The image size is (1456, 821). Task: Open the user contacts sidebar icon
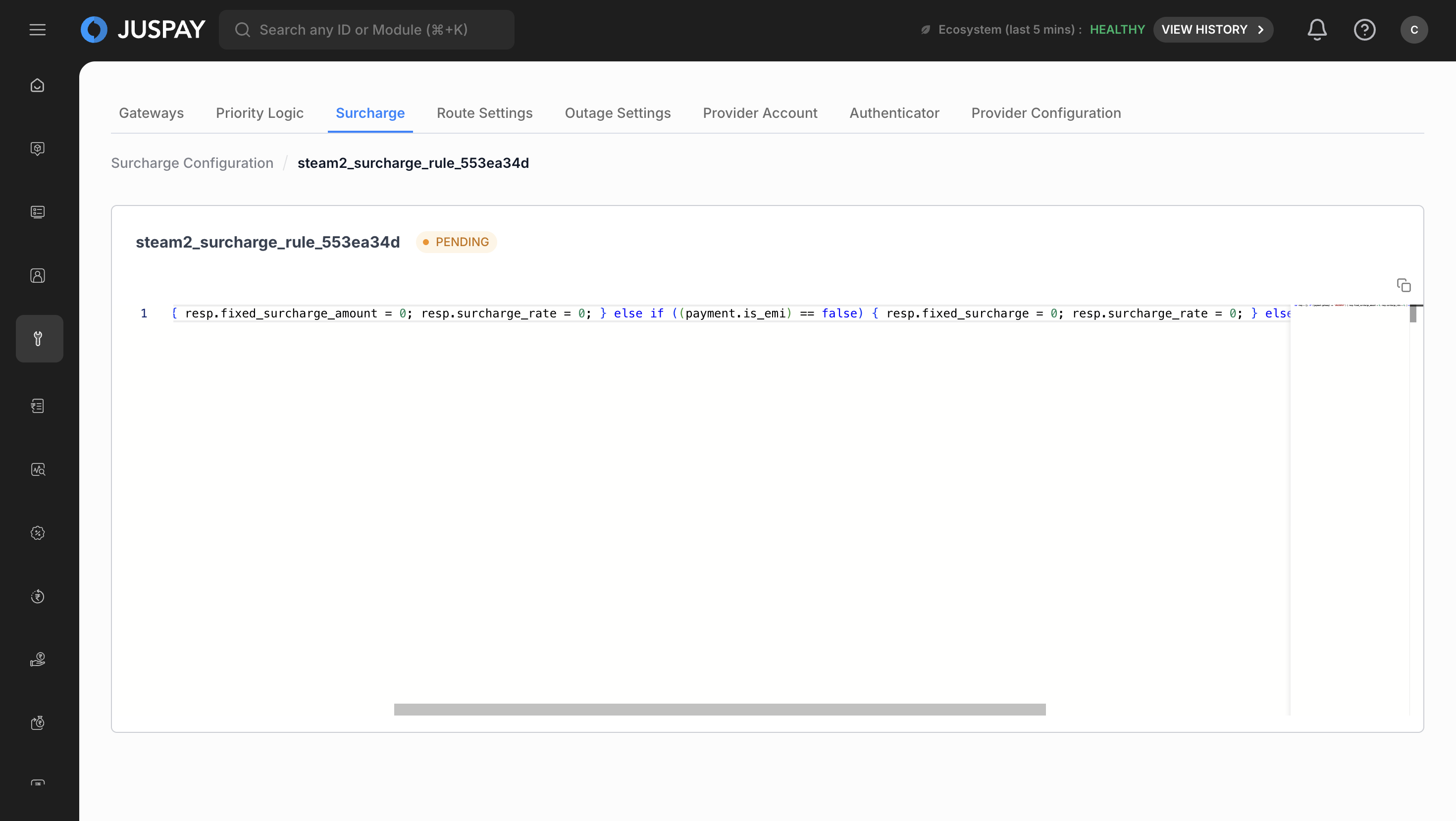pyautogui.click(x=37, y=275)
